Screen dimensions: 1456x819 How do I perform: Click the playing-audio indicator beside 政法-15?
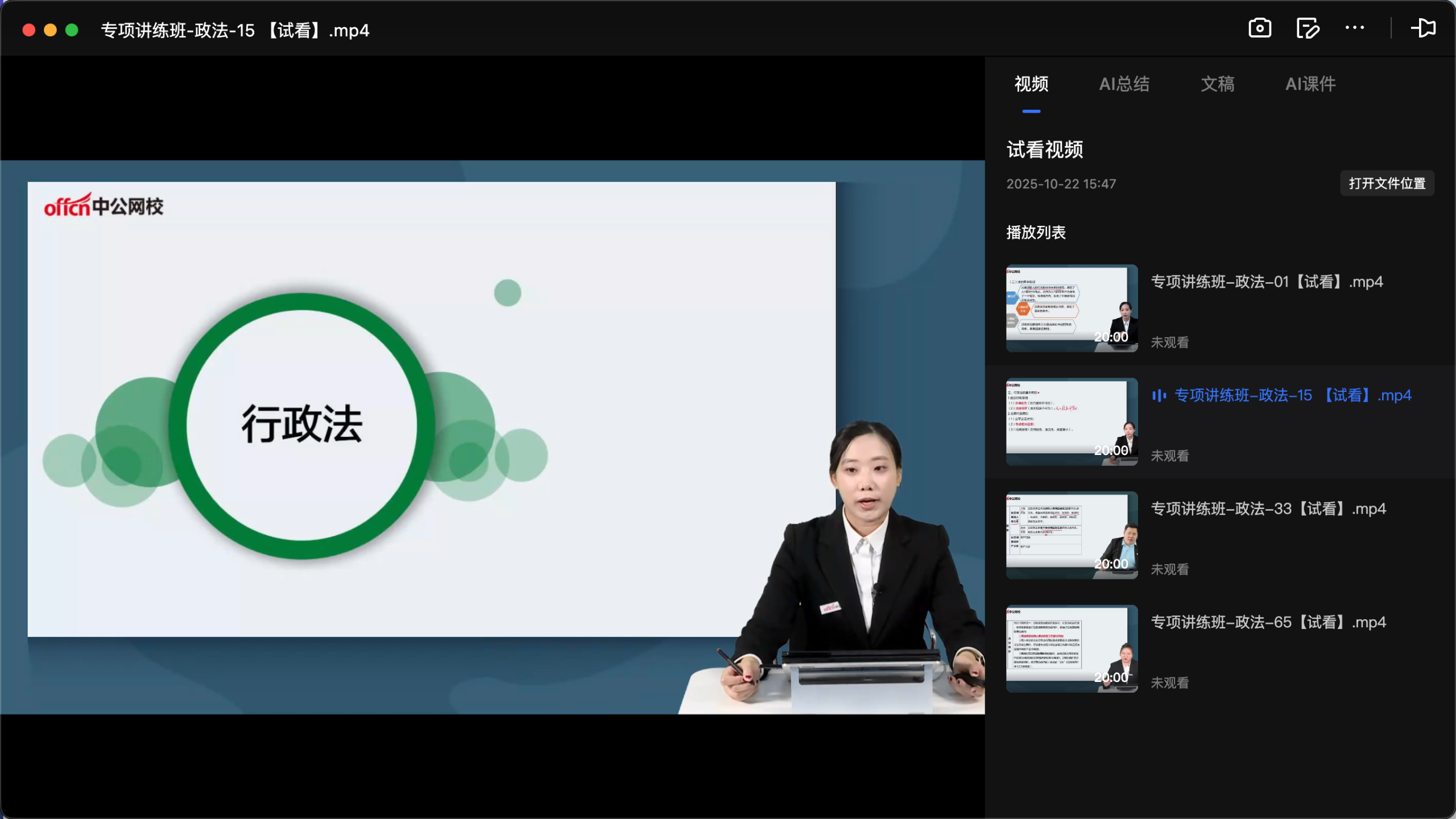coord(1159,396)
